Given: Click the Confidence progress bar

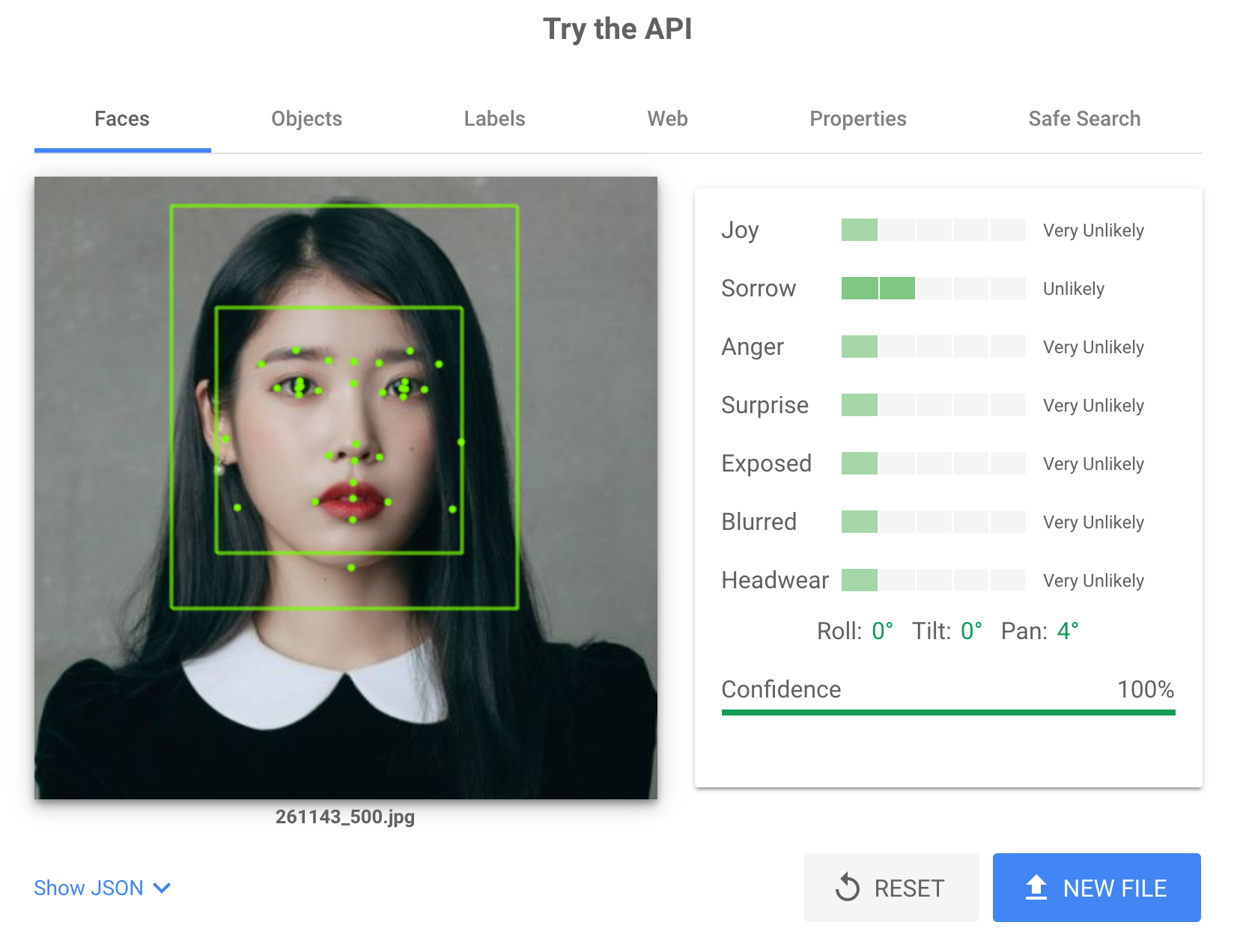Looking at the screenshot, I should coord(948,713).
